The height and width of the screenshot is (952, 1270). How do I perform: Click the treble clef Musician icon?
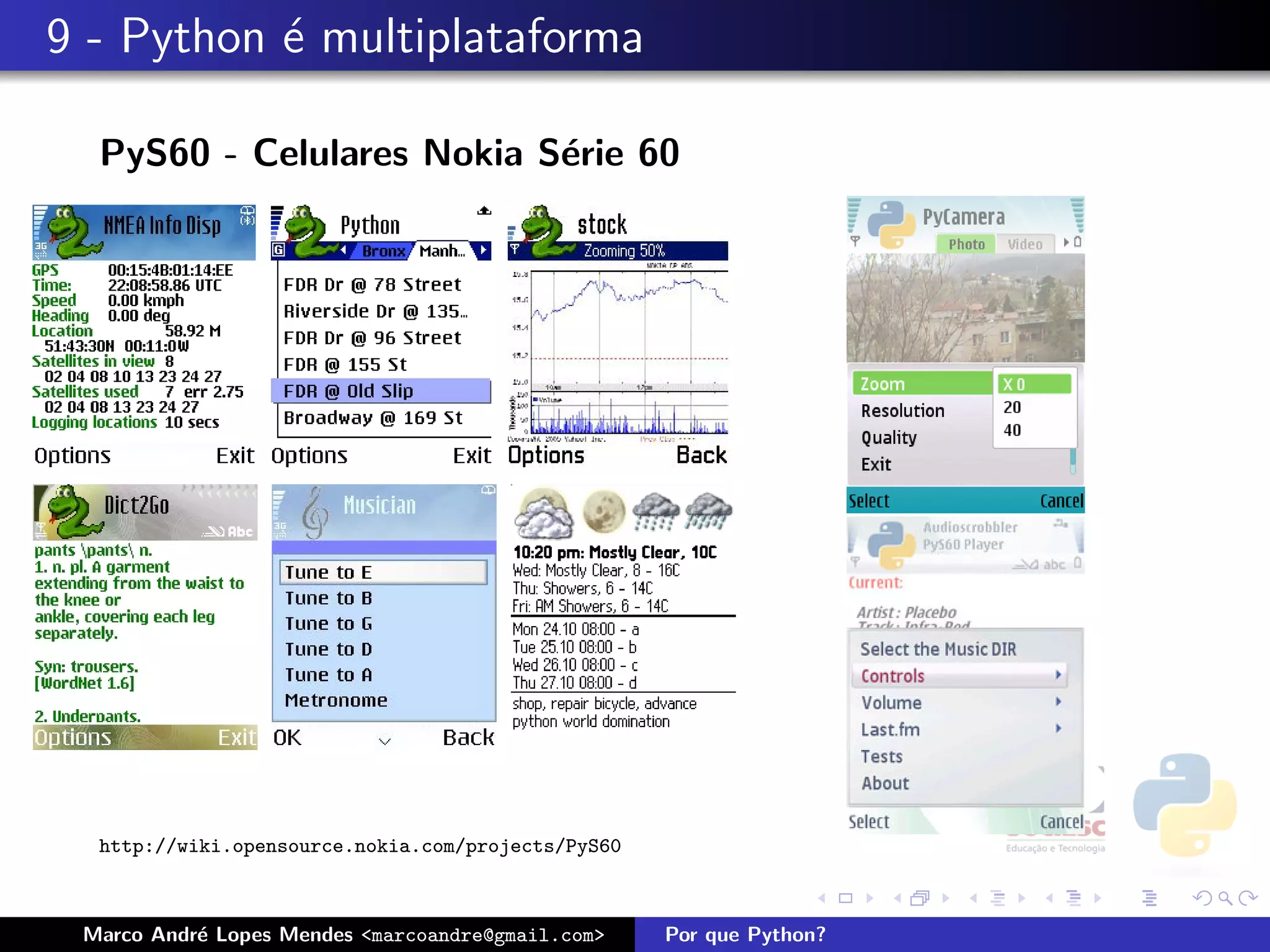tap(314, 514)
